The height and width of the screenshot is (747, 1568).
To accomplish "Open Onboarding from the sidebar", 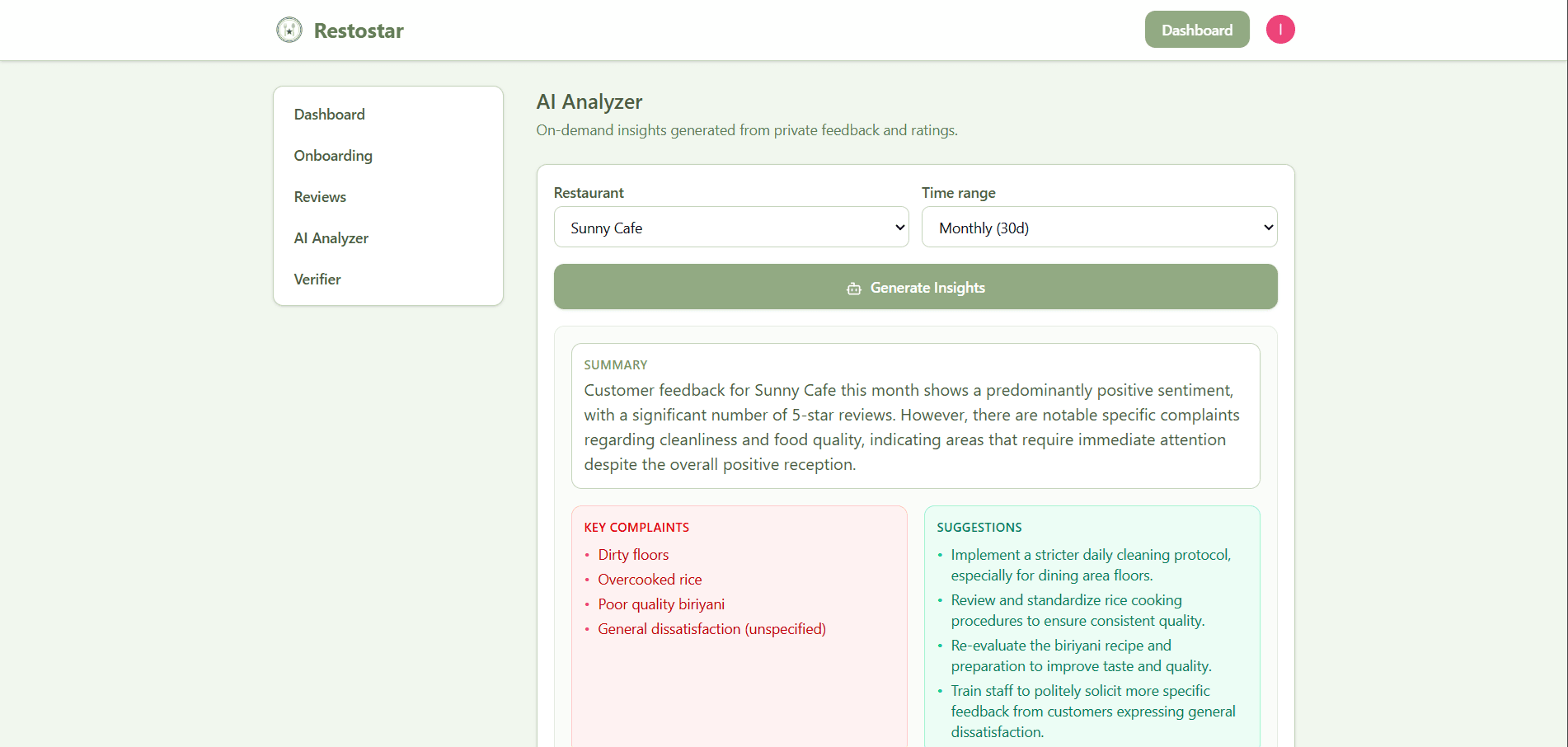I will point(333,155).
